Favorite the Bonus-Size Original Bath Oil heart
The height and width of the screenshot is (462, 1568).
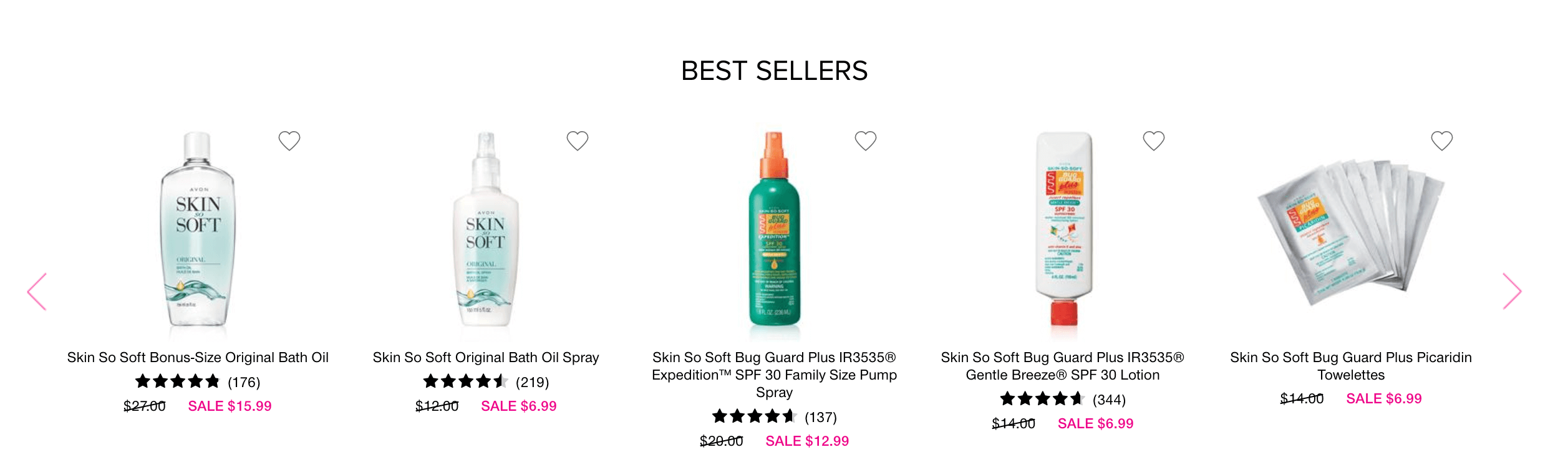[289, 141]
